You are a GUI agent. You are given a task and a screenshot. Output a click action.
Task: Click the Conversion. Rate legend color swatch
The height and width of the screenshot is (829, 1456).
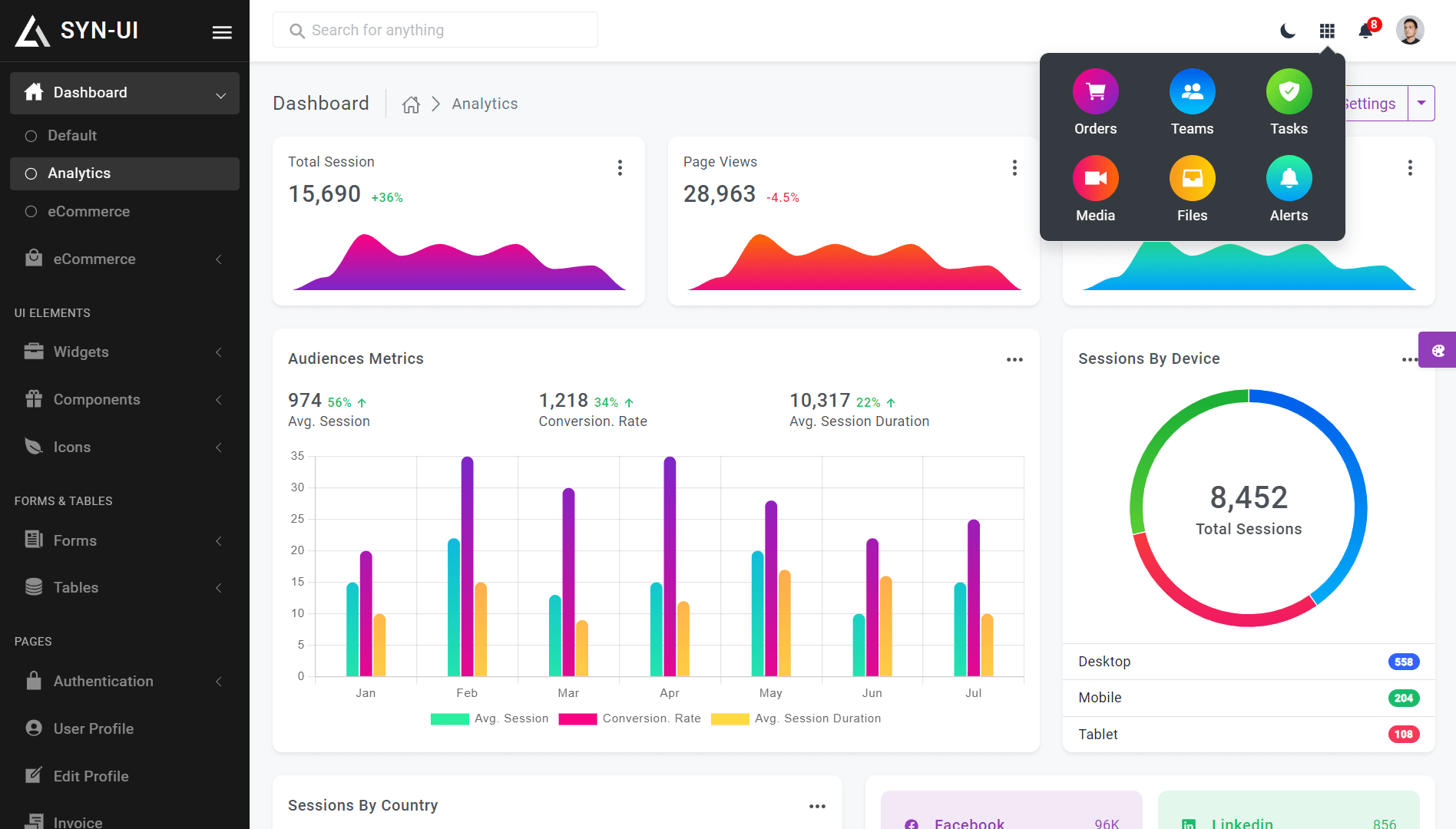[x=577, y=718]
